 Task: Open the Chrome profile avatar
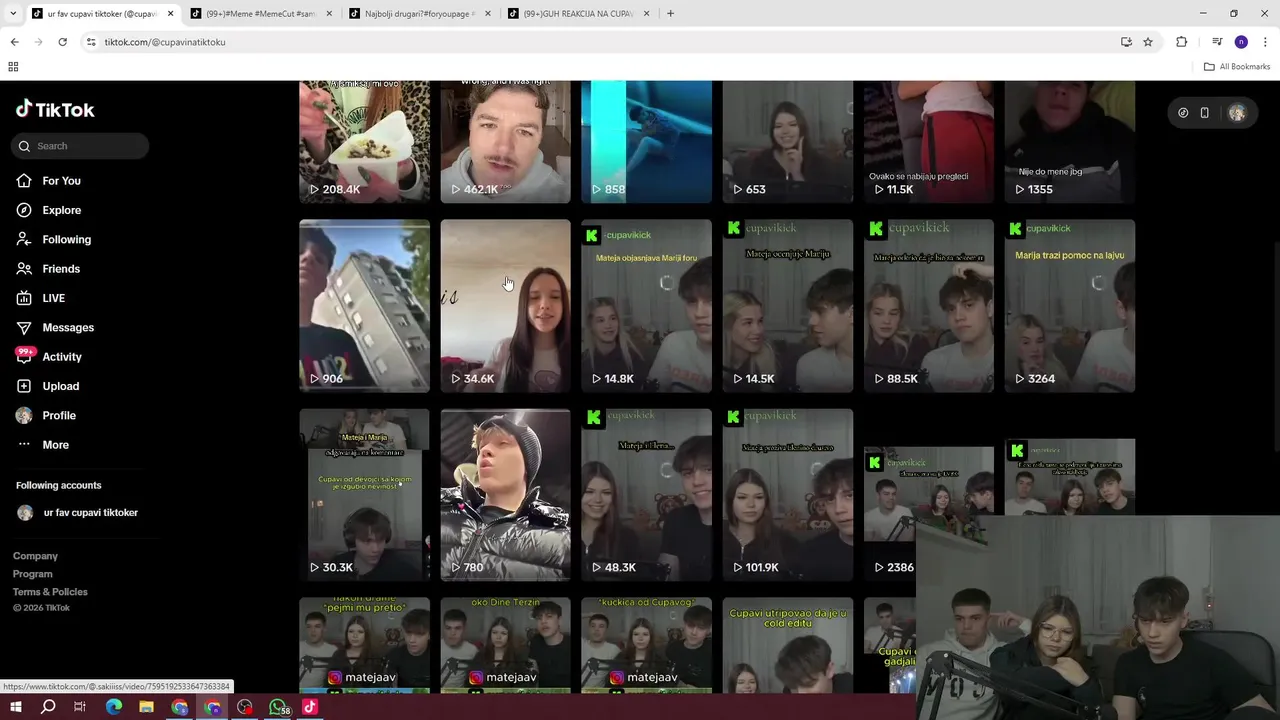click(1241, 42)
